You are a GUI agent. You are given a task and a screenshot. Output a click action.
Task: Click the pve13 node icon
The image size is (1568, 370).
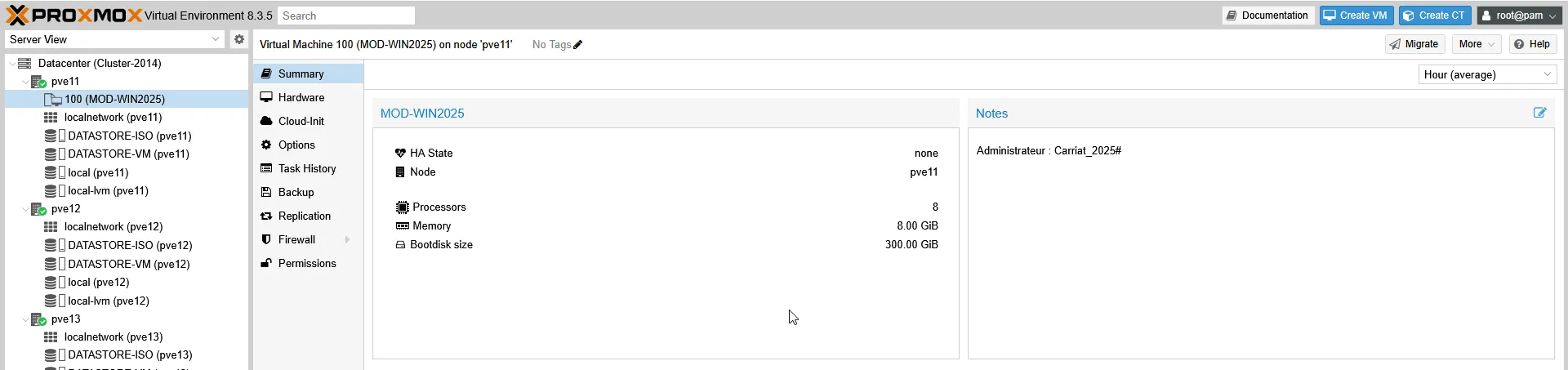tap(38, 319)
